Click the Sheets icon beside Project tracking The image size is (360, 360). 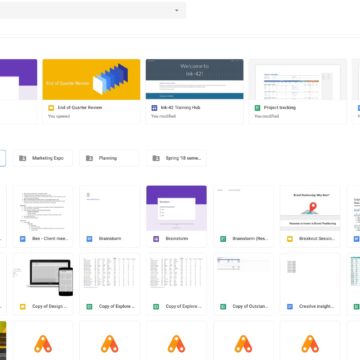(257, 108)
